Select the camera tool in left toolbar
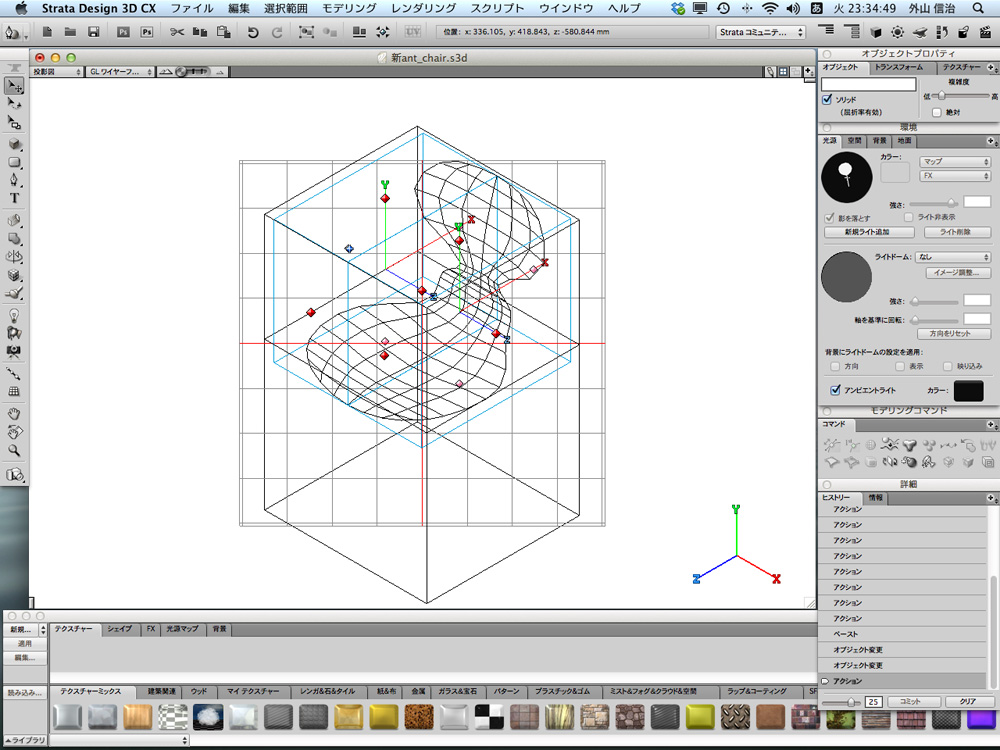The height and width of the screenshot is (750, 1000). click(x=14, y=351)
